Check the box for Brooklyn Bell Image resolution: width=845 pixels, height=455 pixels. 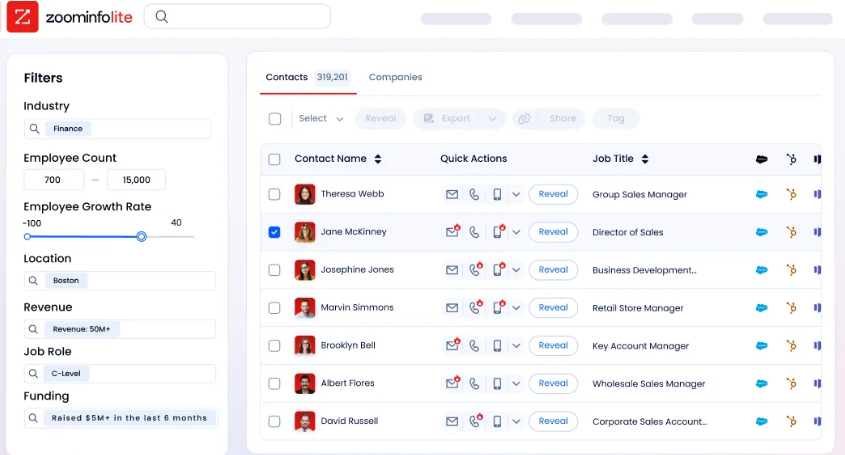pyautogui.click(x=274, y=345)
